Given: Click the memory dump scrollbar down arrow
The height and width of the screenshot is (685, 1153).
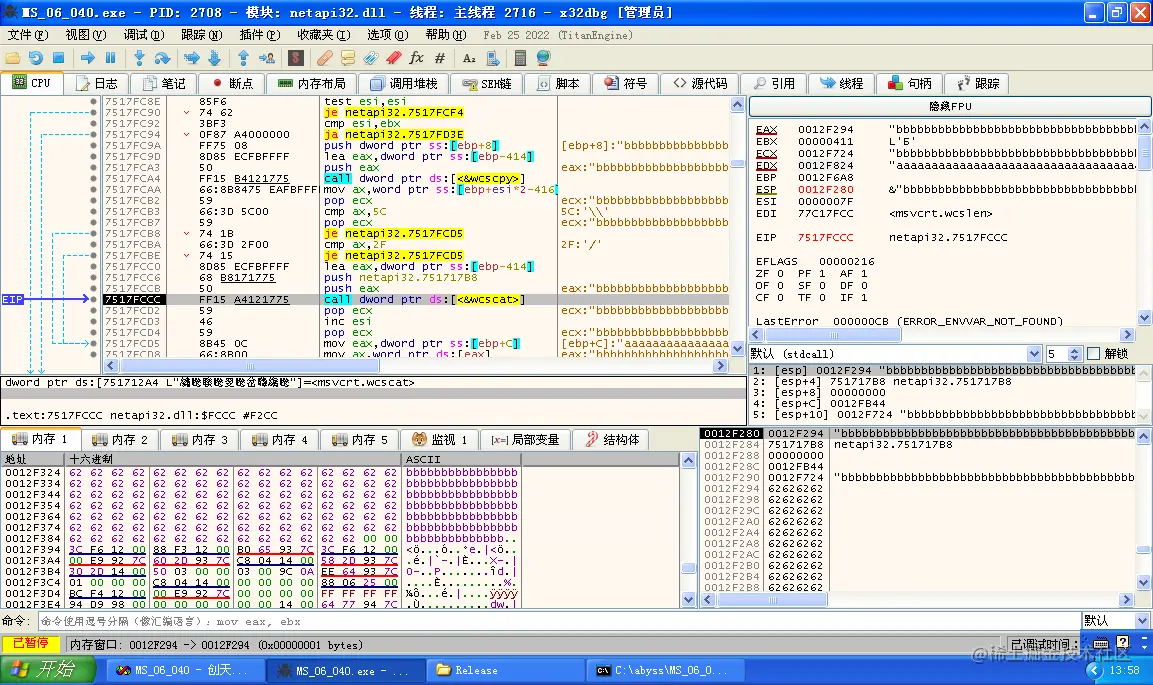Looking at the screenshot, I should [688, 599].
